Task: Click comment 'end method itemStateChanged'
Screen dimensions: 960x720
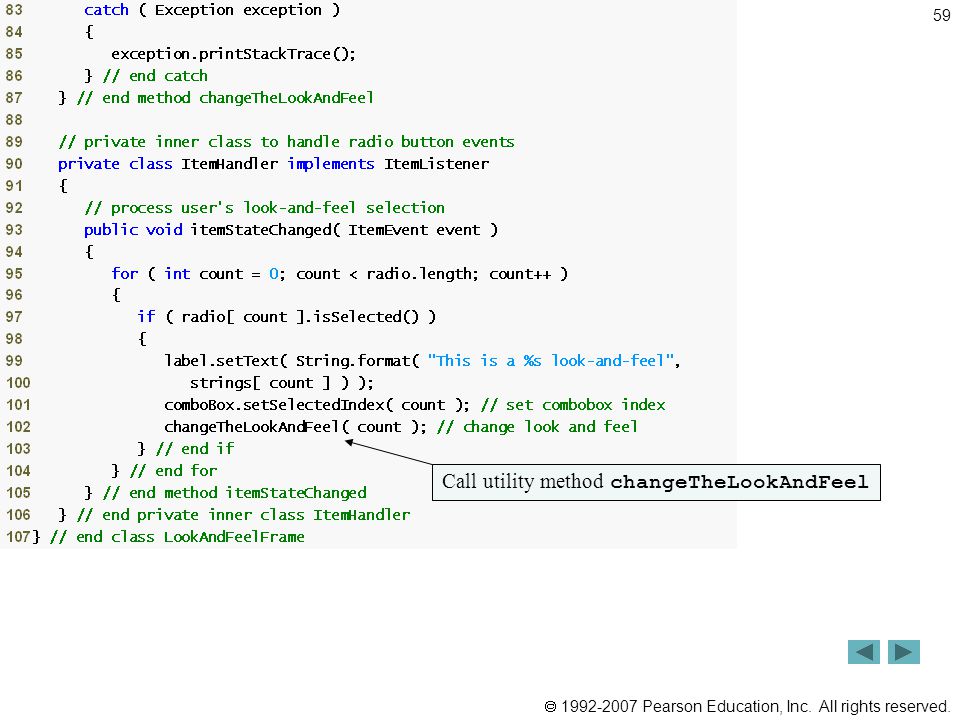Action: [x=234, y=493]
